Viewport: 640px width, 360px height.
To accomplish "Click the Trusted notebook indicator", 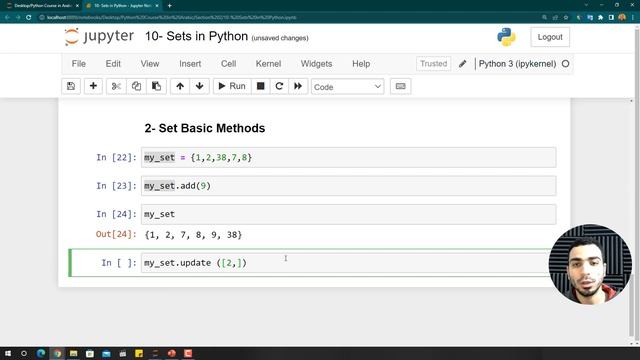I will tap(433, 64).
